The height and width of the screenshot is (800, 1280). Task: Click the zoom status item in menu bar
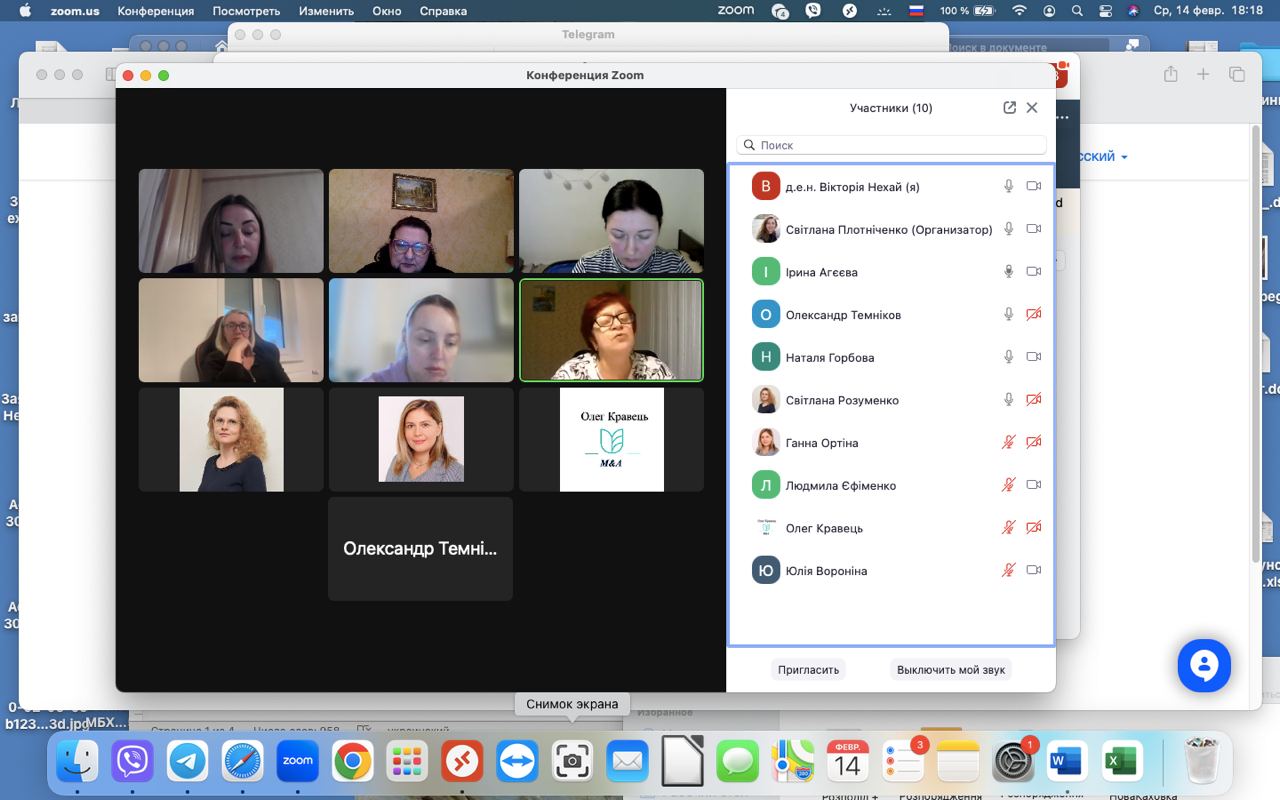click(736, 11)
